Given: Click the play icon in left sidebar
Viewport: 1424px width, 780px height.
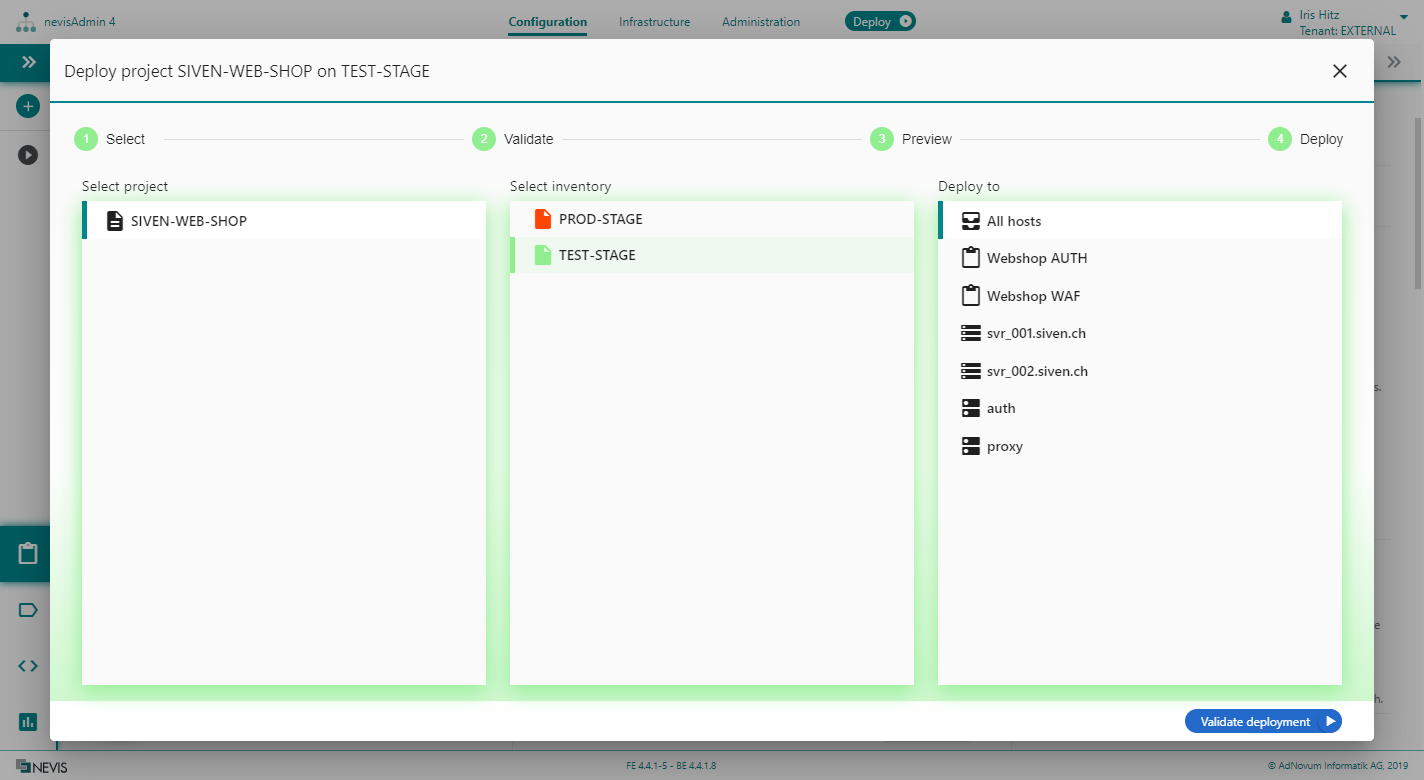Looking at the screenshot, I should 28,155.
